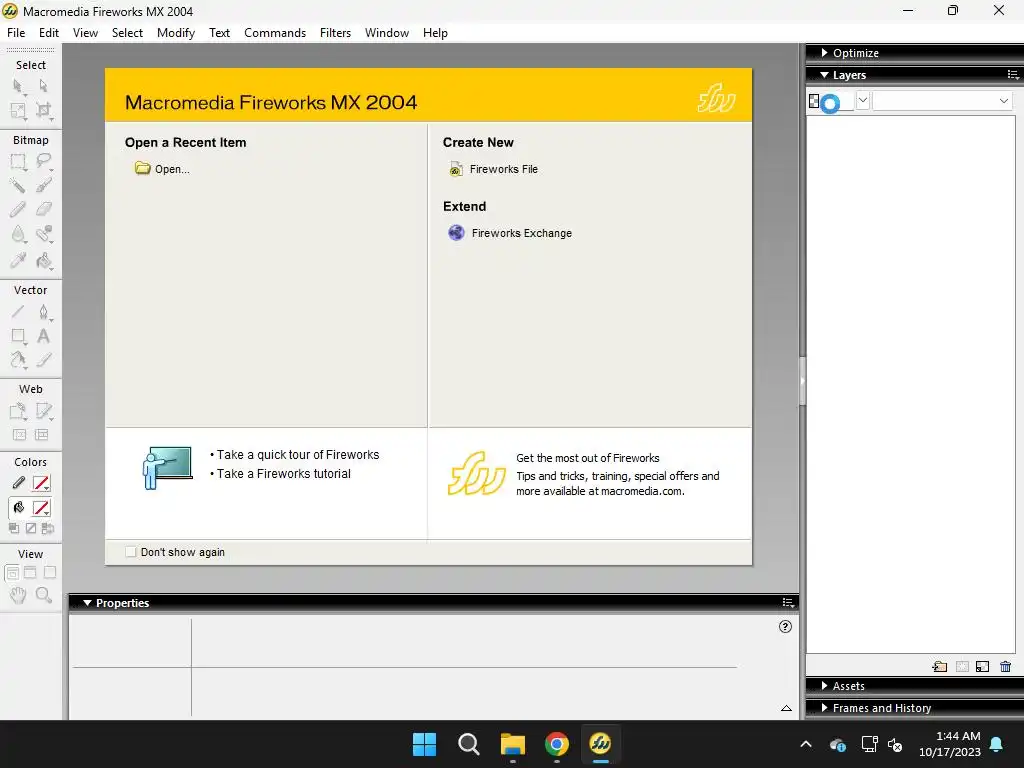Open the File menu
Image resolution: width=1024 pixels, height=768 pixels.
[x=16, y=33]
